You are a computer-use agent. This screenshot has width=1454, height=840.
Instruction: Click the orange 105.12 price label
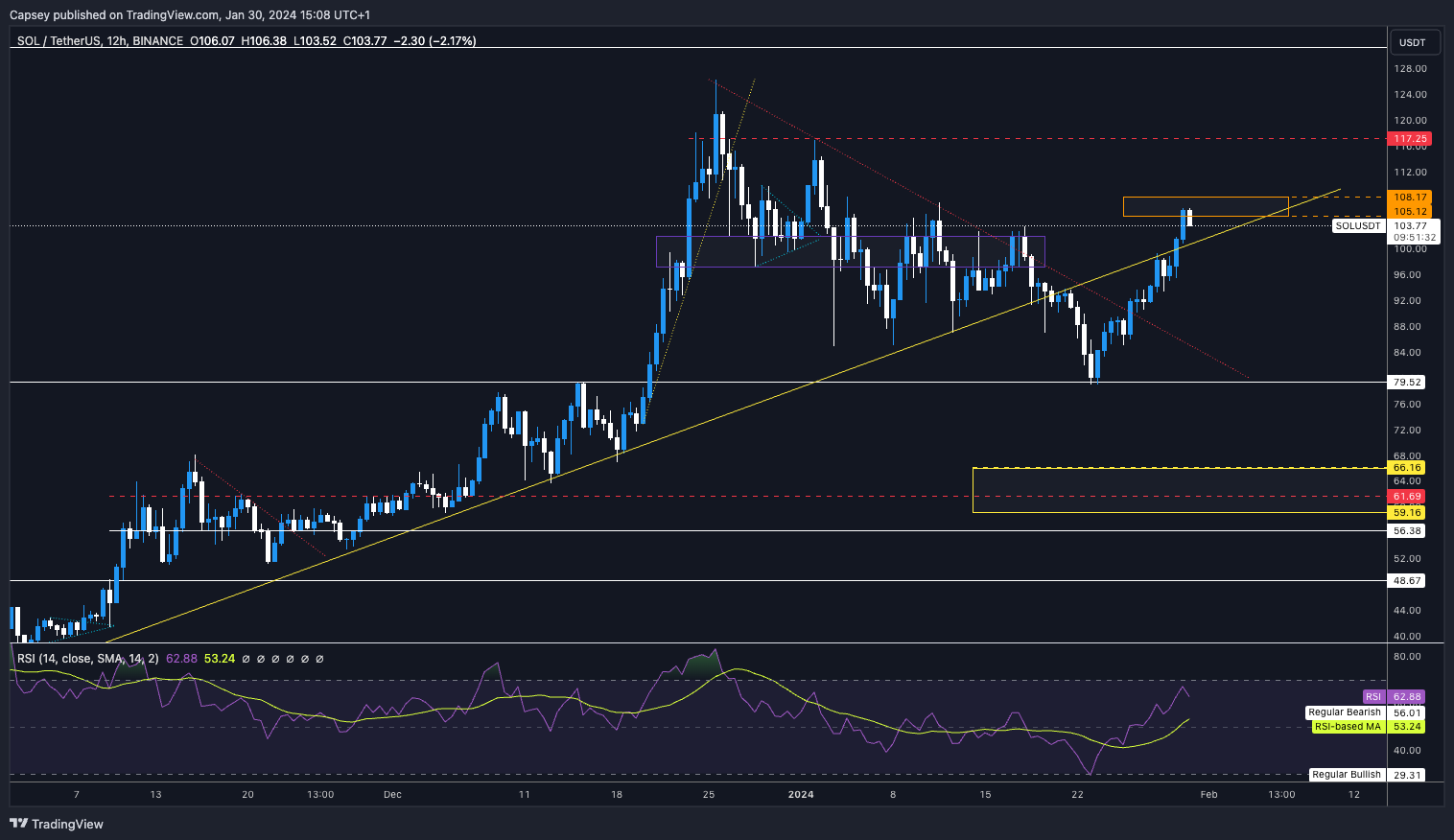1410,211
